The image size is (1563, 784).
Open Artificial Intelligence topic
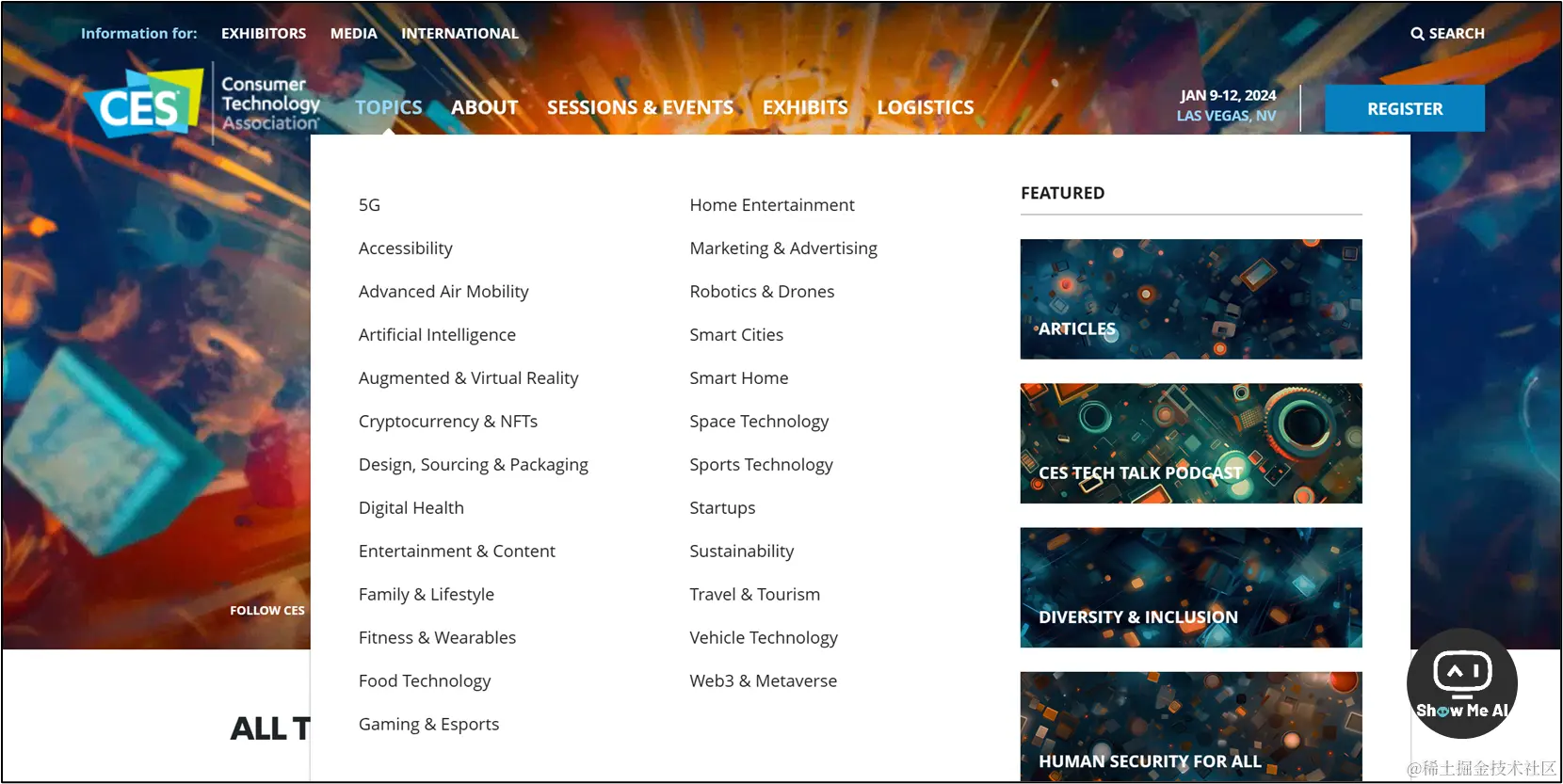[x=437, y=335]
